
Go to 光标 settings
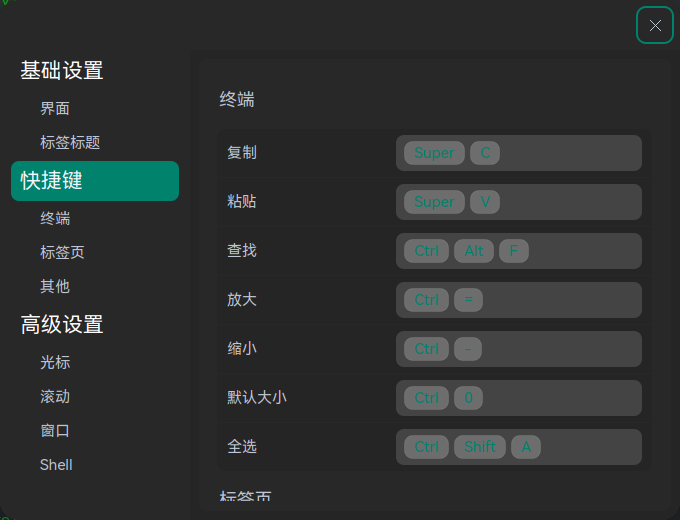[x=55, y=363]
